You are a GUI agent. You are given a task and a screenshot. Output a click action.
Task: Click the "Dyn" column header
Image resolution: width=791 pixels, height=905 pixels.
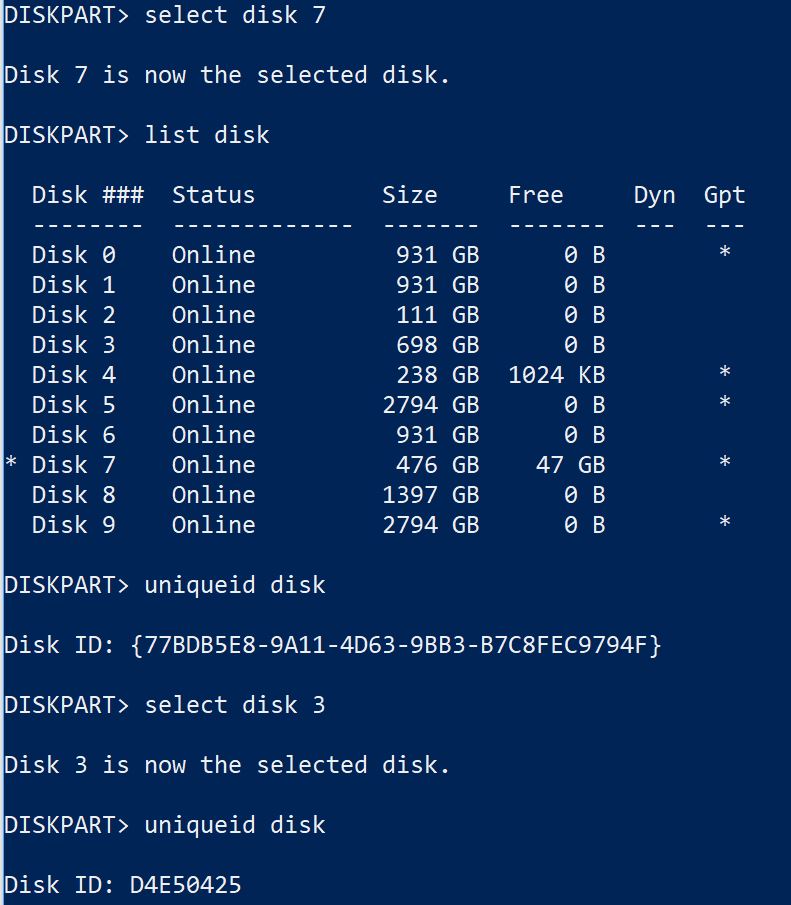654,195
